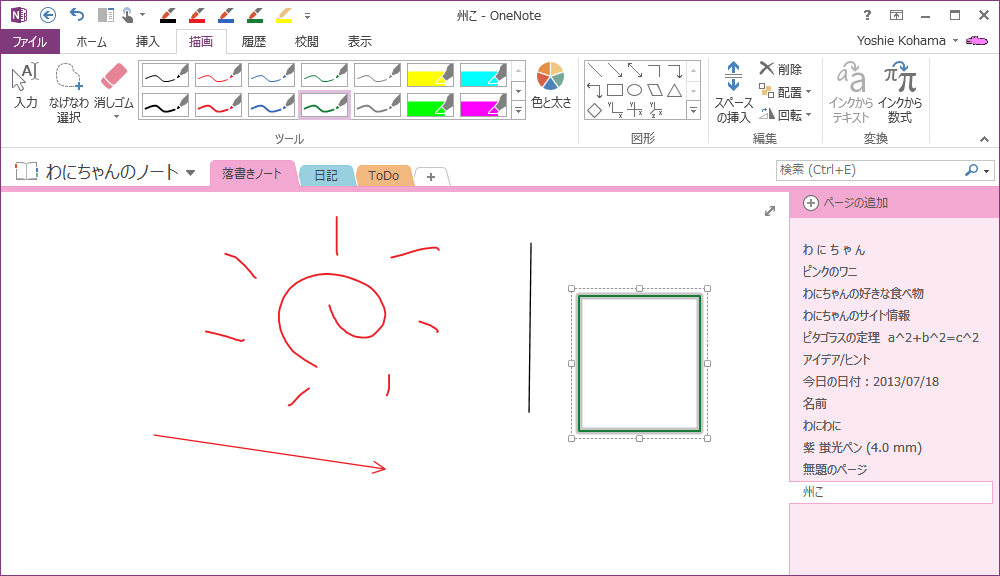Open touch/mouse mode dropdown arrow
1000x576 pixels.
(142, 15)
